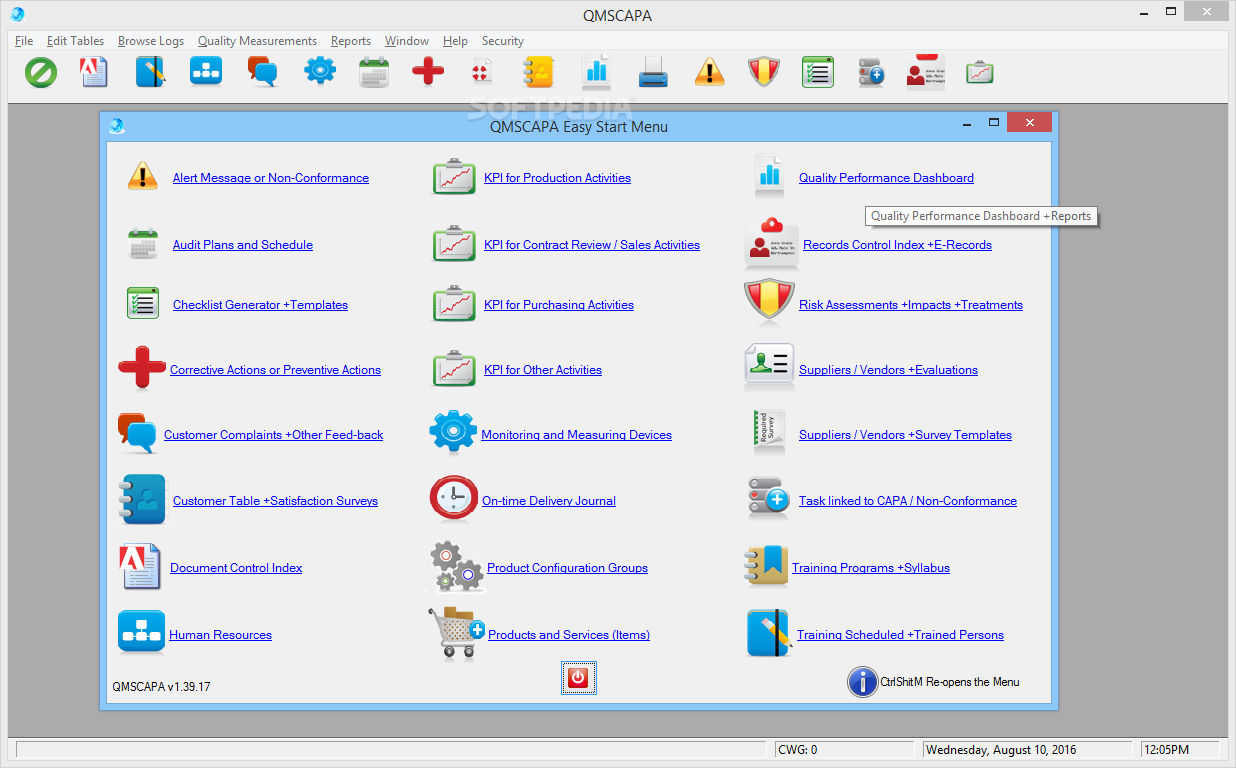Open the Human Resources link

220,635
